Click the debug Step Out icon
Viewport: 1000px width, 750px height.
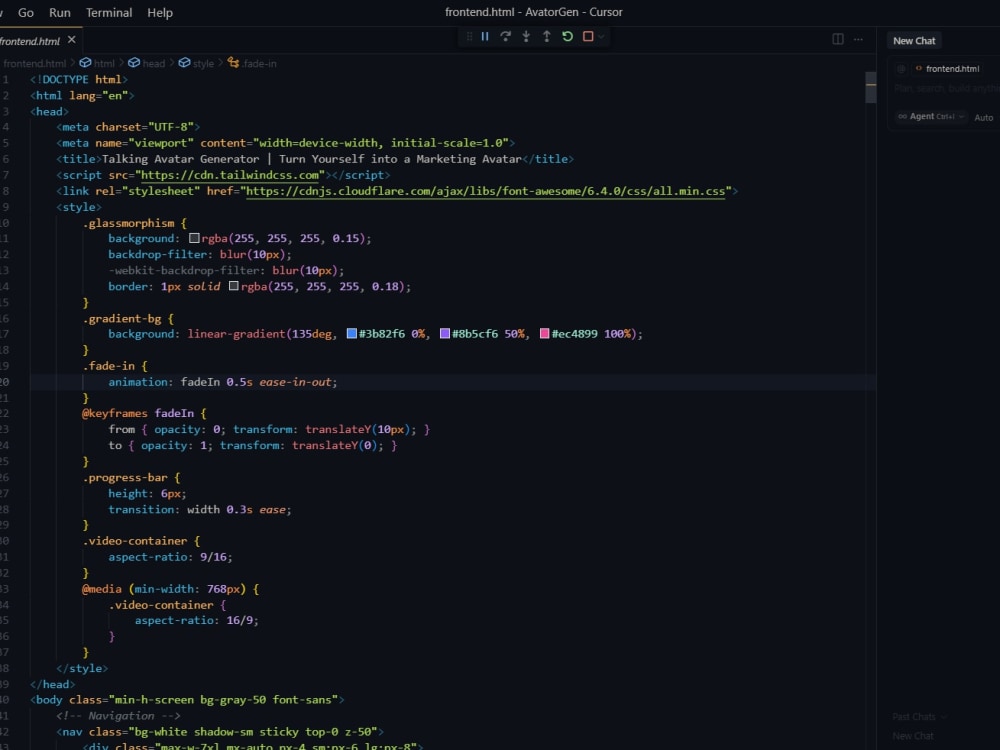coord(547,36)
